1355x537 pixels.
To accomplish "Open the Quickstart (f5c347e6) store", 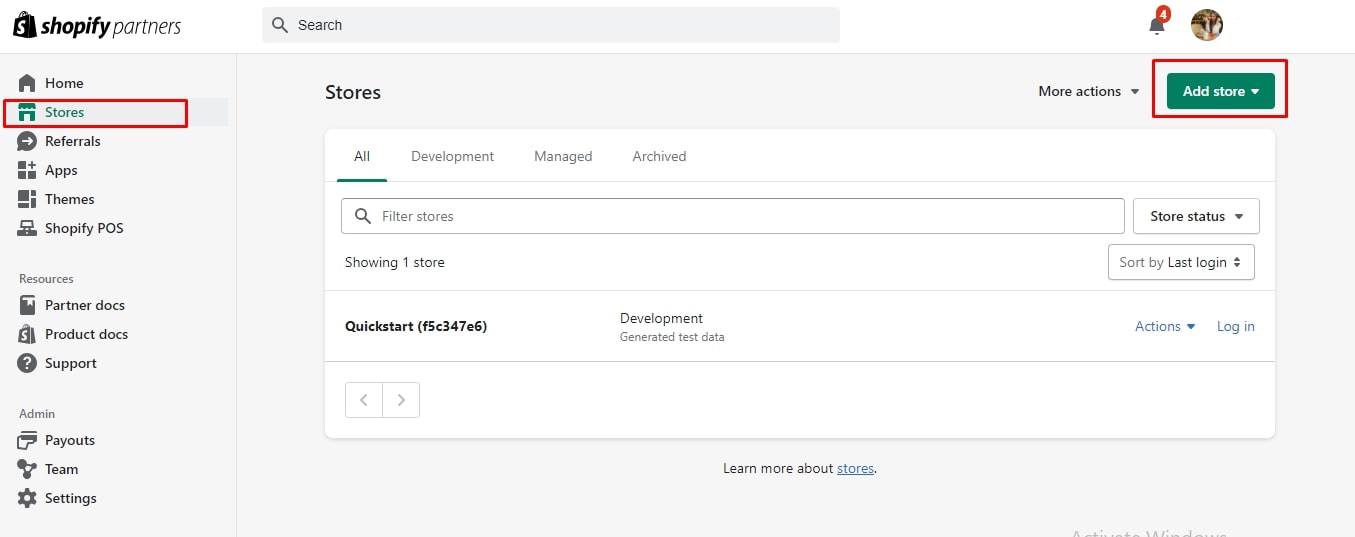I will pos(416,326).
